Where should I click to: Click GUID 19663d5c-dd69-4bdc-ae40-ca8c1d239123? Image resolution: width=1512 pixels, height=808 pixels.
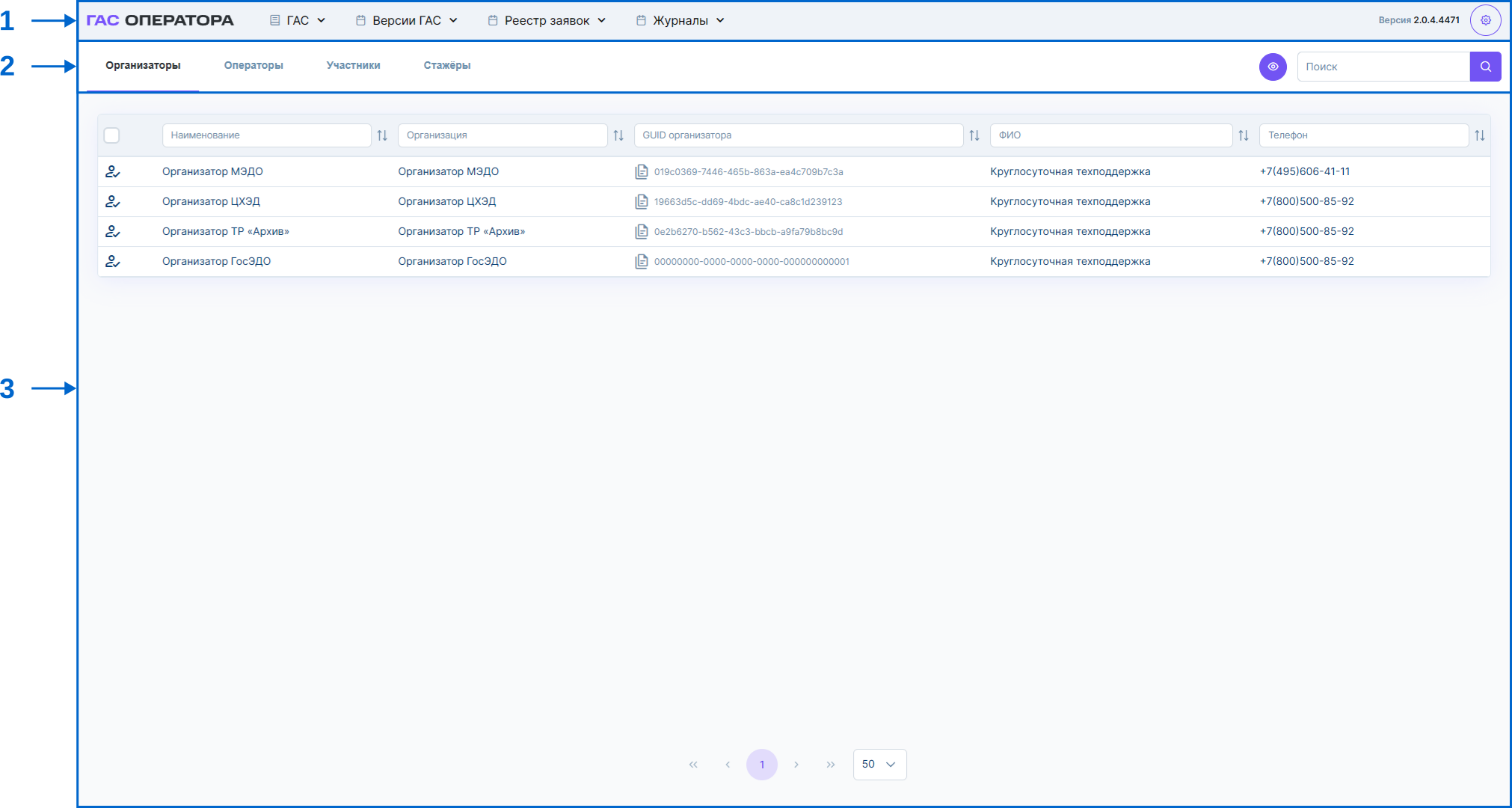(x=748, y=202)
